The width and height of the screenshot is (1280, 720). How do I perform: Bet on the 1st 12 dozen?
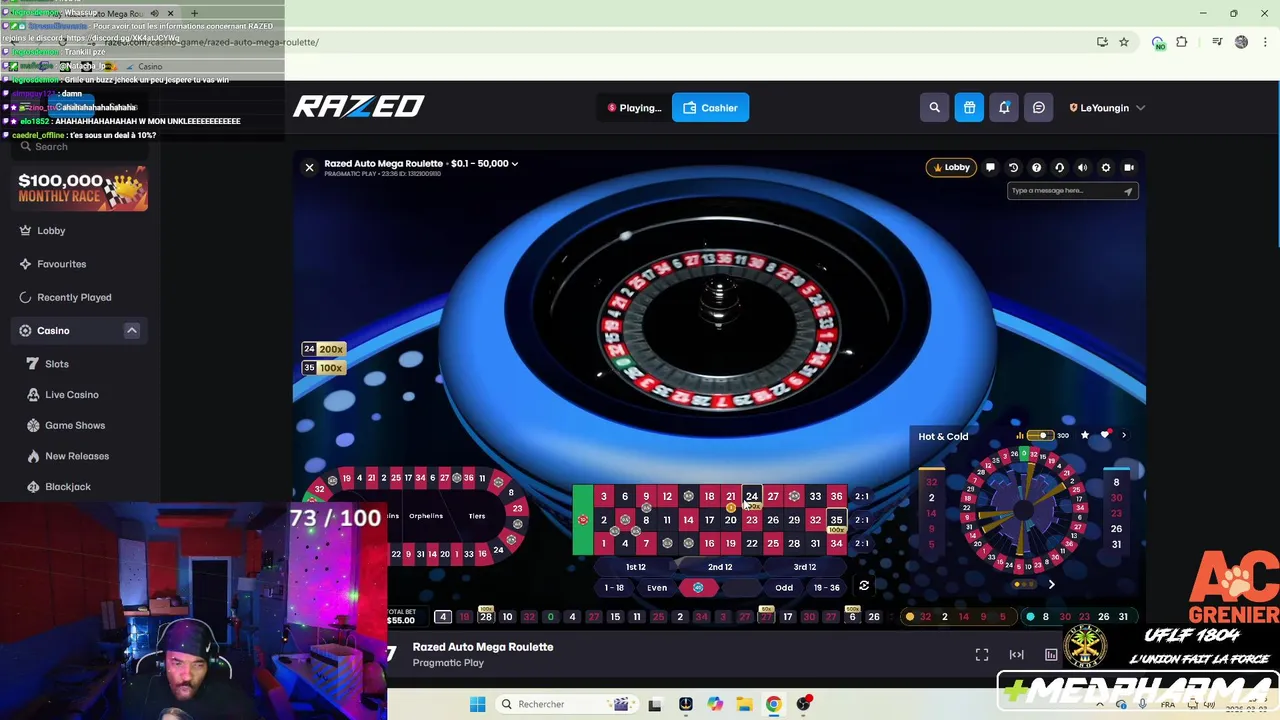(x=636, y=567)
